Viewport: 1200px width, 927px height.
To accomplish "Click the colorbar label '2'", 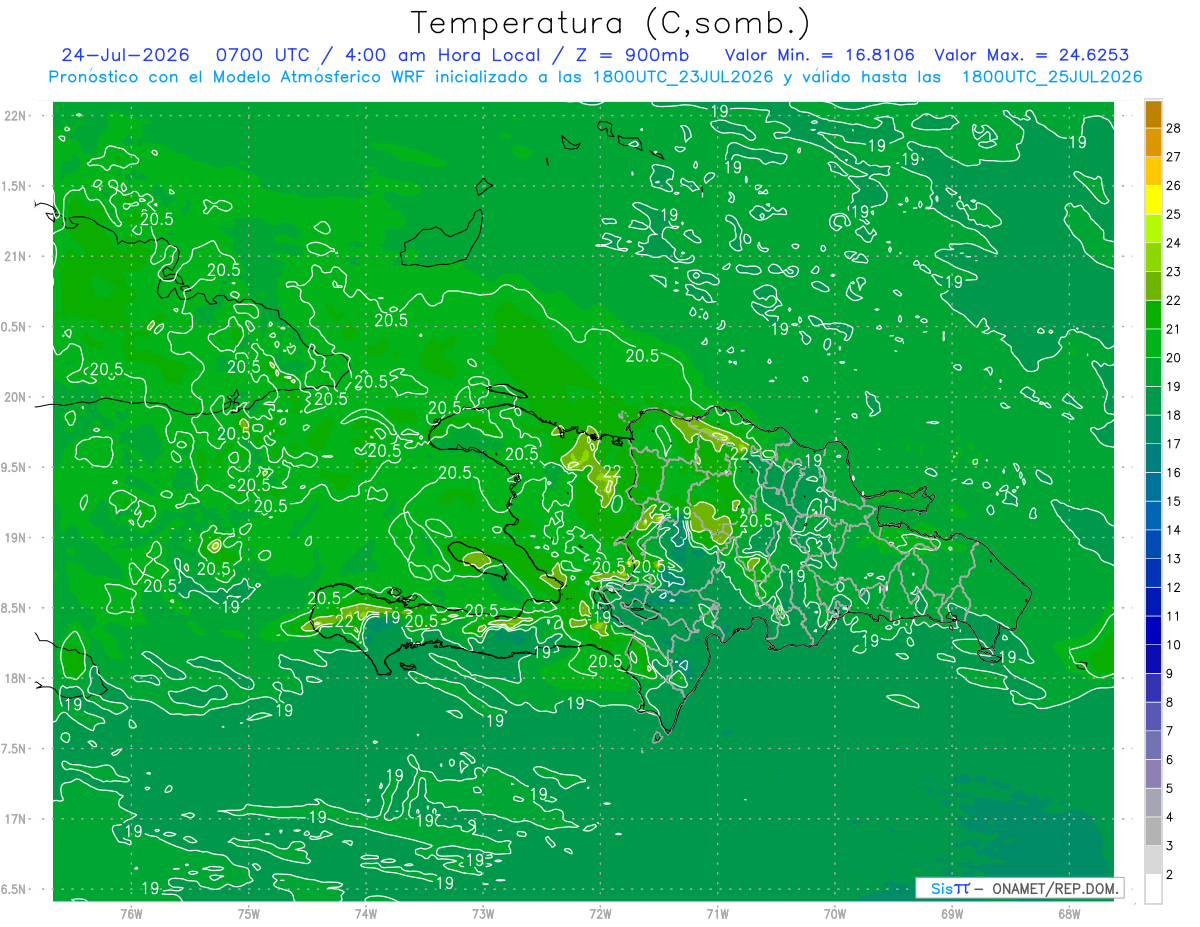I will click(1169, 874).
